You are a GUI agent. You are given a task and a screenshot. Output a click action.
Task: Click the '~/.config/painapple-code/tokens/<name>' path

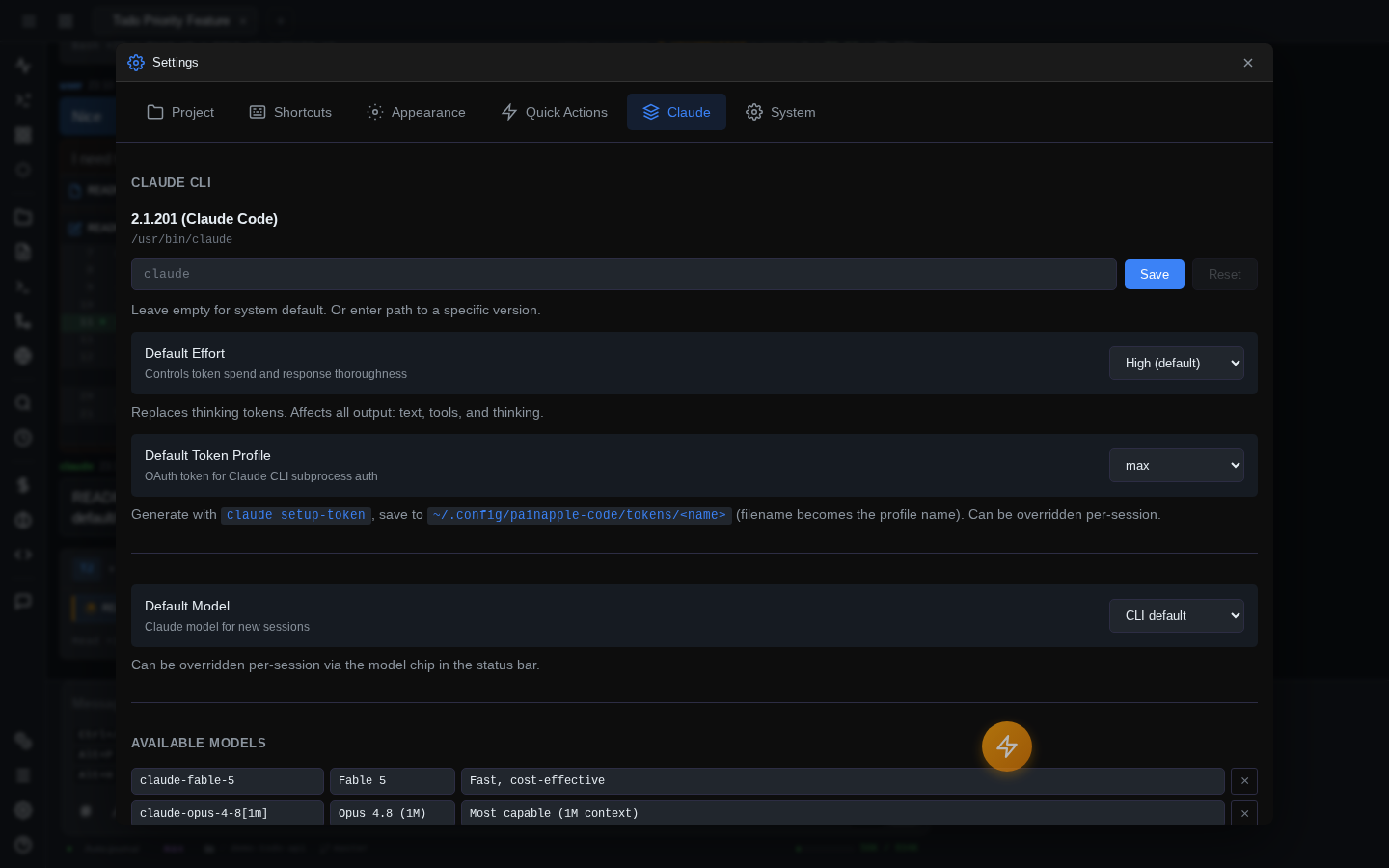point(580,515)
